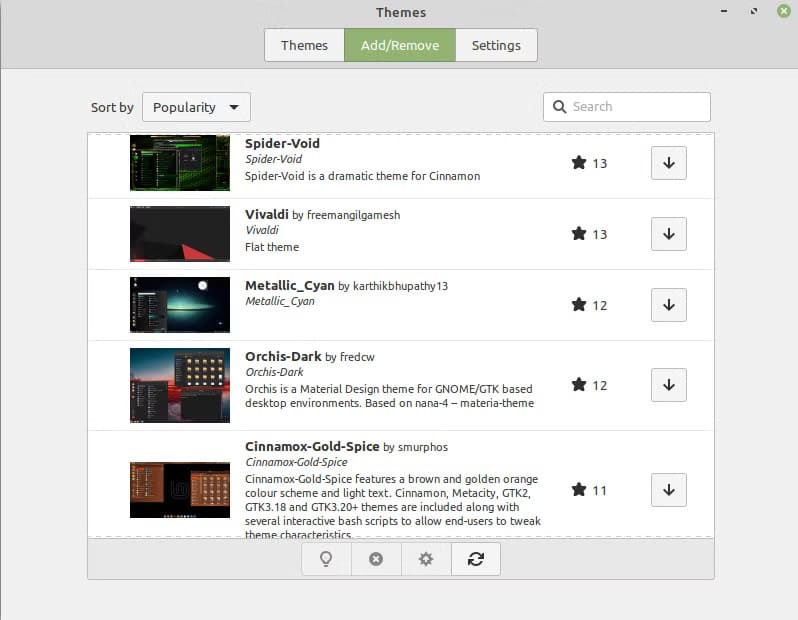Open the Cinnamox-Gold-Spice preview thumbnail
The image size is (798, 620).
point(180,490)
